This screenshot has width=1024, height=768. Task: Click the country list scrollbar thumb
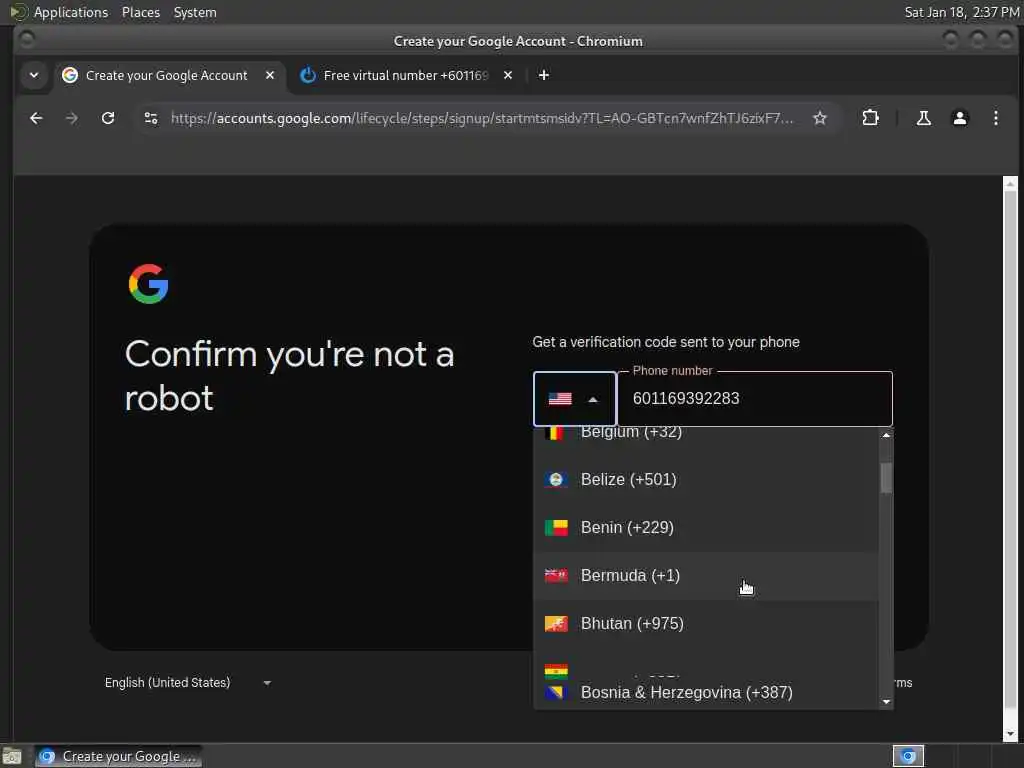click(x=886, y=478)
